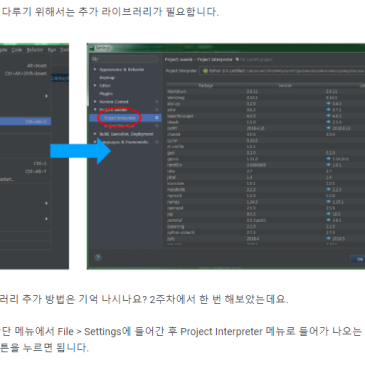The image size is (365, 365).
Task: Expand the Editor settings node
Action: coord(95,86)
